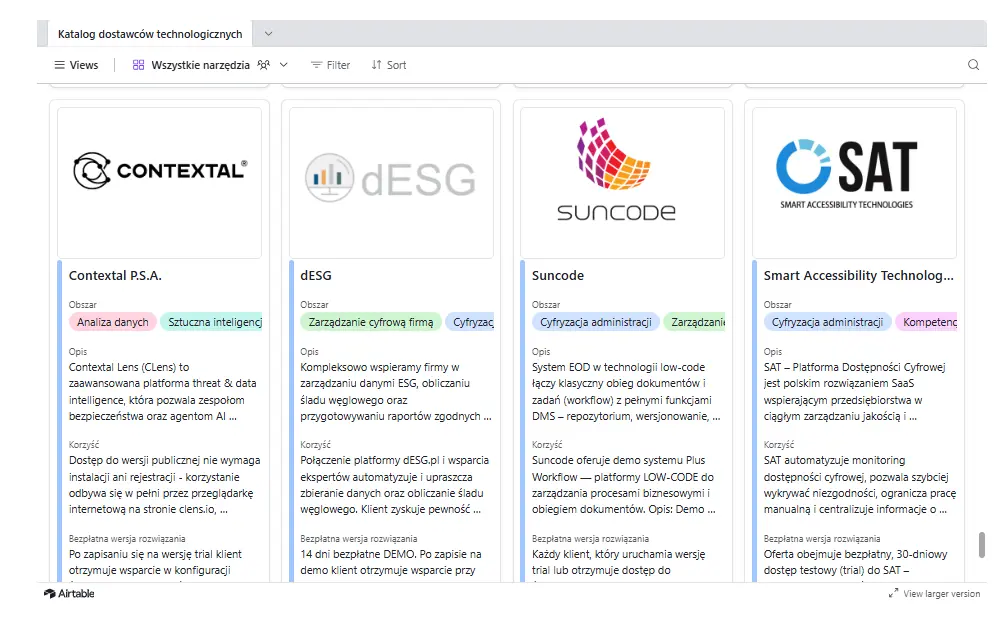This screenshot has width=1007, height=621.
Task: Select the Katalog dostawców technologicznych tab
Action: click(150, 34)
